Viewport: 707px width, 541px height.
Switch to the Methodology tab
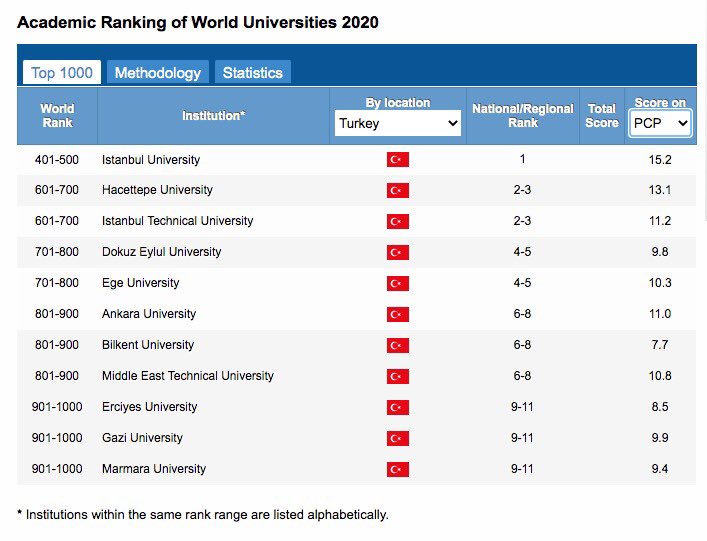coord(158,73)
